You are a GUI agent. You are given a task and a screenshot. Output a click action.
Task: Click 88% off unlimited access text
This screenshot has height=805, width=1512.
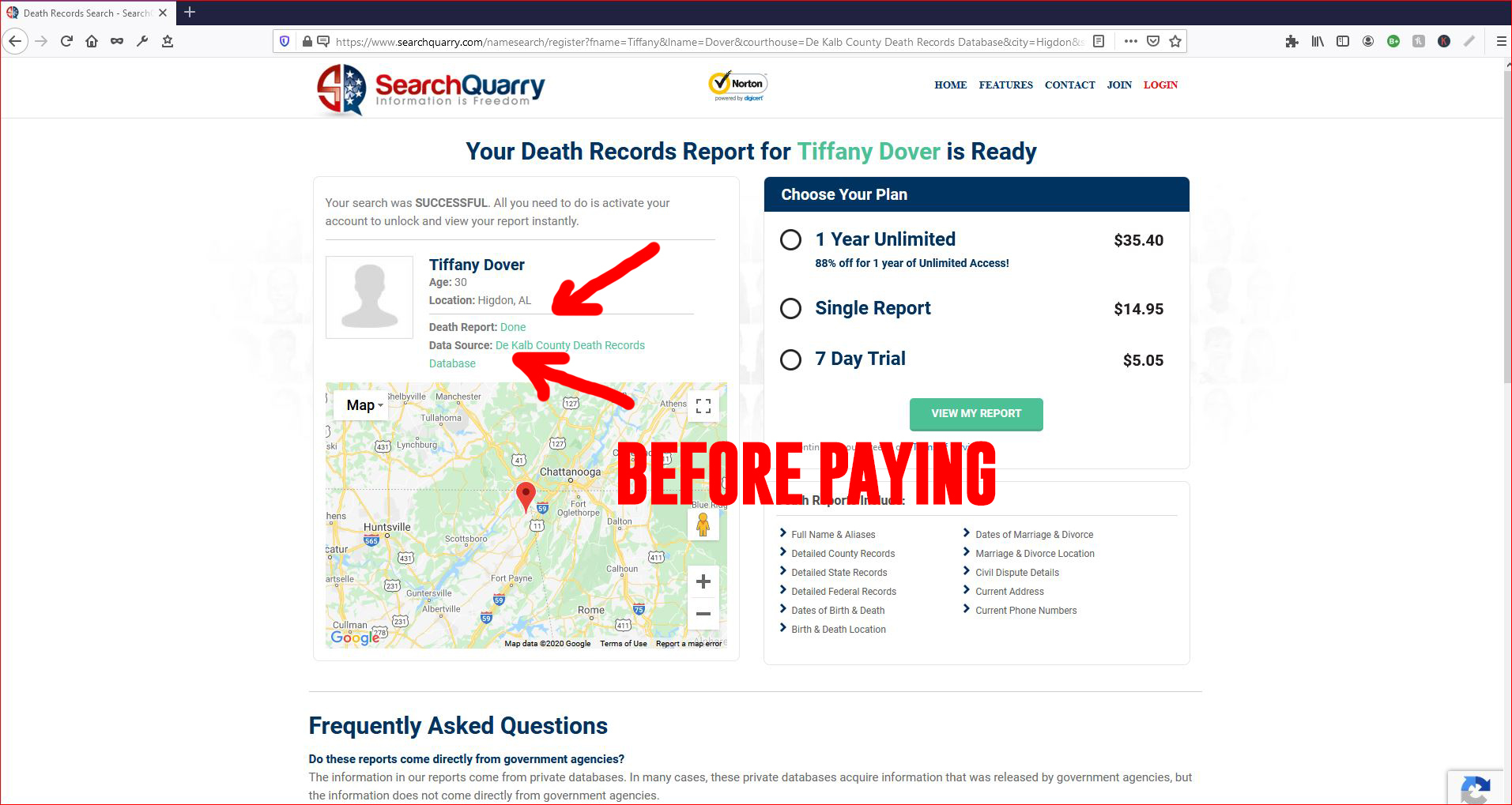coord(912,263)
